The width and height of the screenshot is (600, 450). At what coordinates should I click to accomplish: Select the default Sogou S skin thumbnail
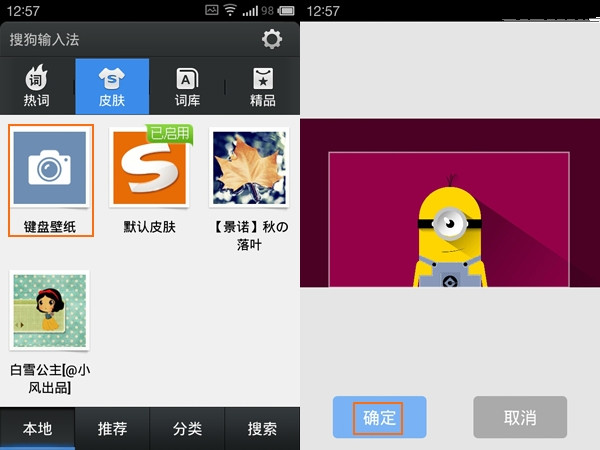(x=150, y=168)
